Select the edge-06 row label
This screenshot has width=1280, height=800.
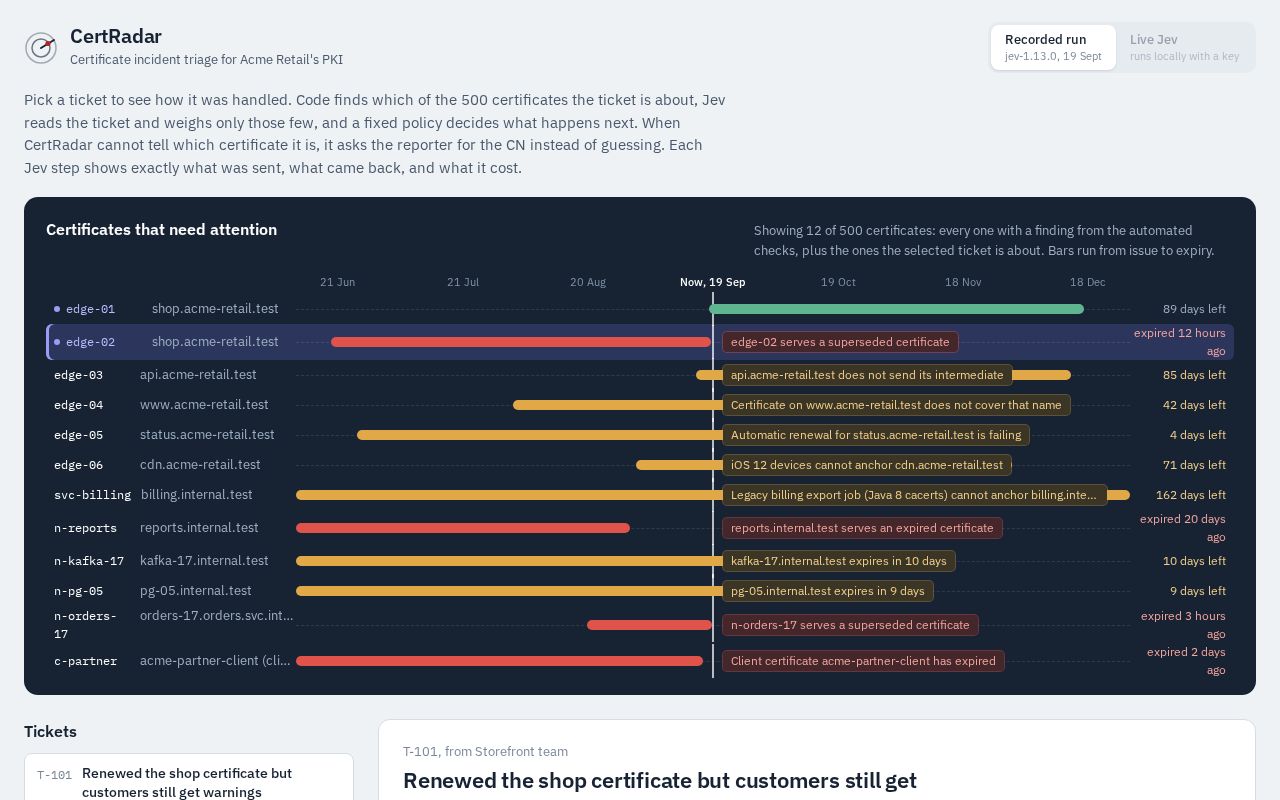(78, 465)
